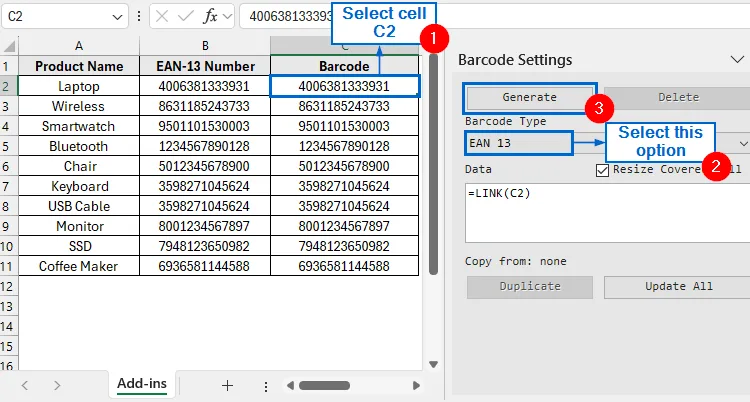This screenshot has width=750, height=402.
Task: Select column B cell 5012345678900
Action: [205, 167]
